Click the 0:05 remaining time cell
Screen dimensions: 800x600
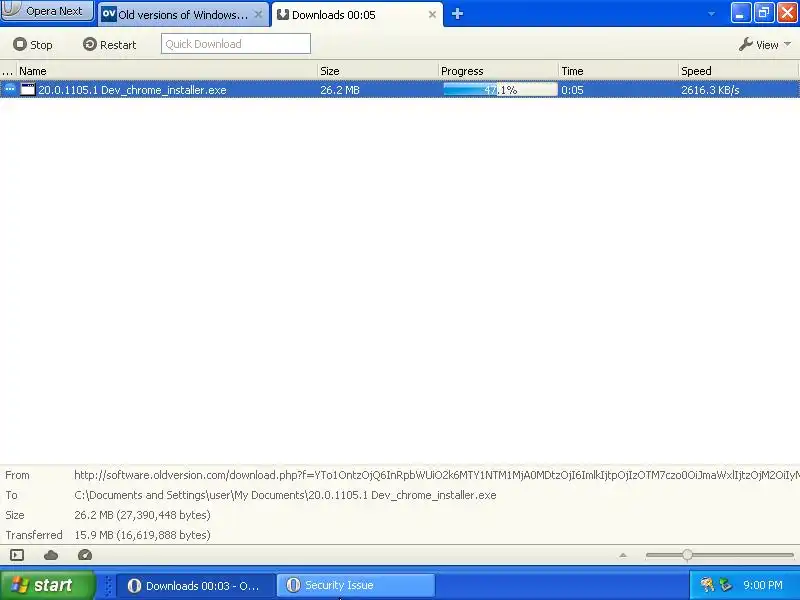[x=572, y=90]
